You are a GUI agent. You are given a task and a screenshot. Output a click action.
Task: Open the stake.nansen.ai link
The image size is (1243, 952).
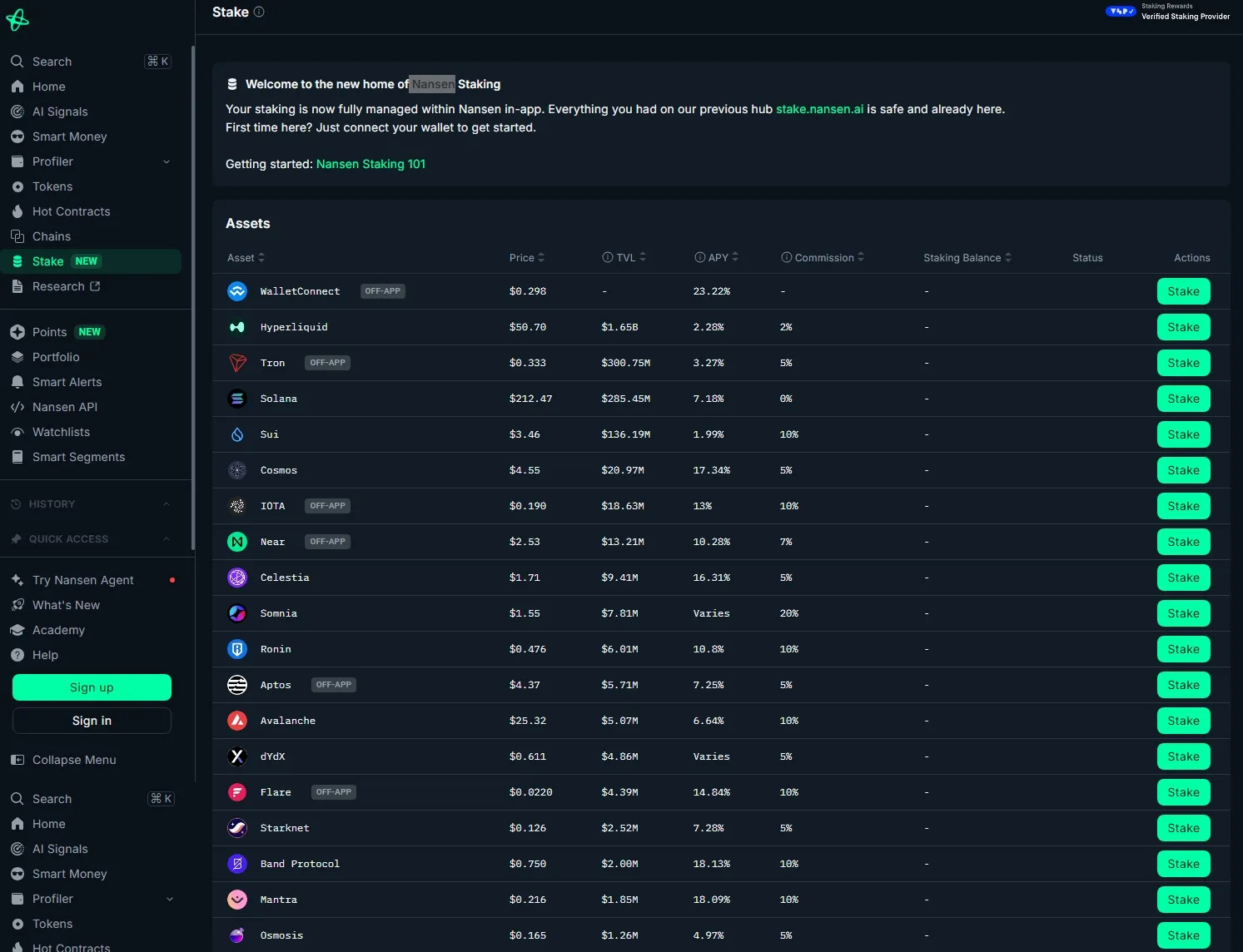pos(819,109)
